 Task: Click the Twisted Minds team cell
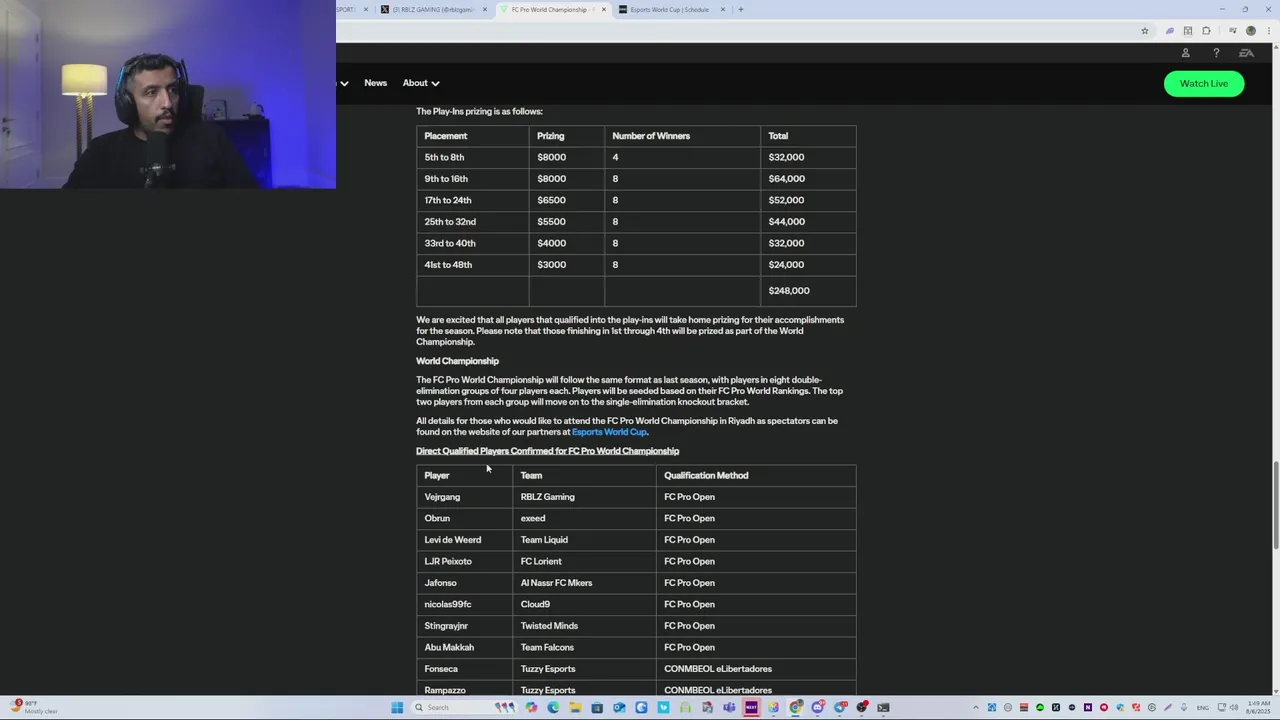pos(584,626)
